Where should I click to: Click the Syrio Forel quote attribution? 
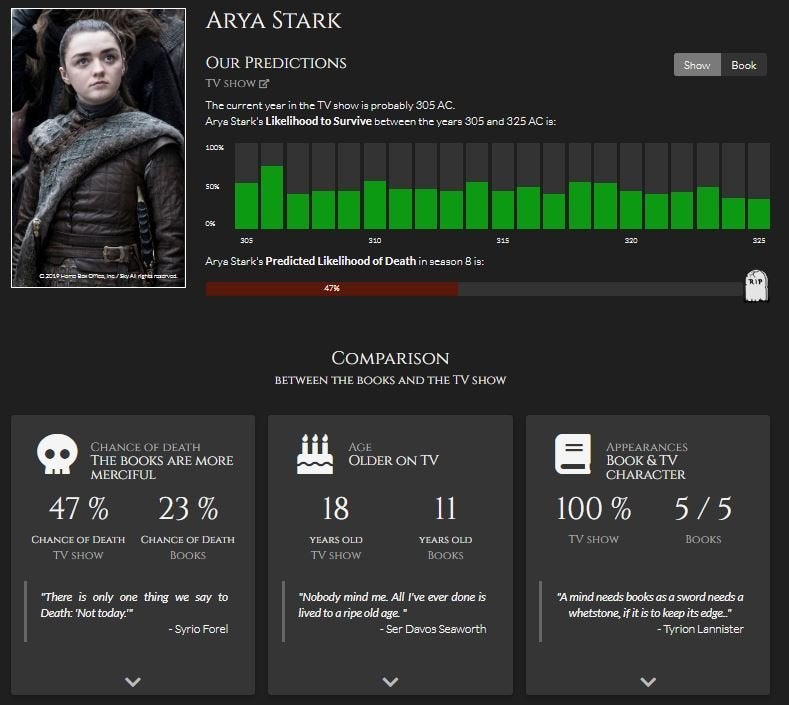tap(198, 629)
